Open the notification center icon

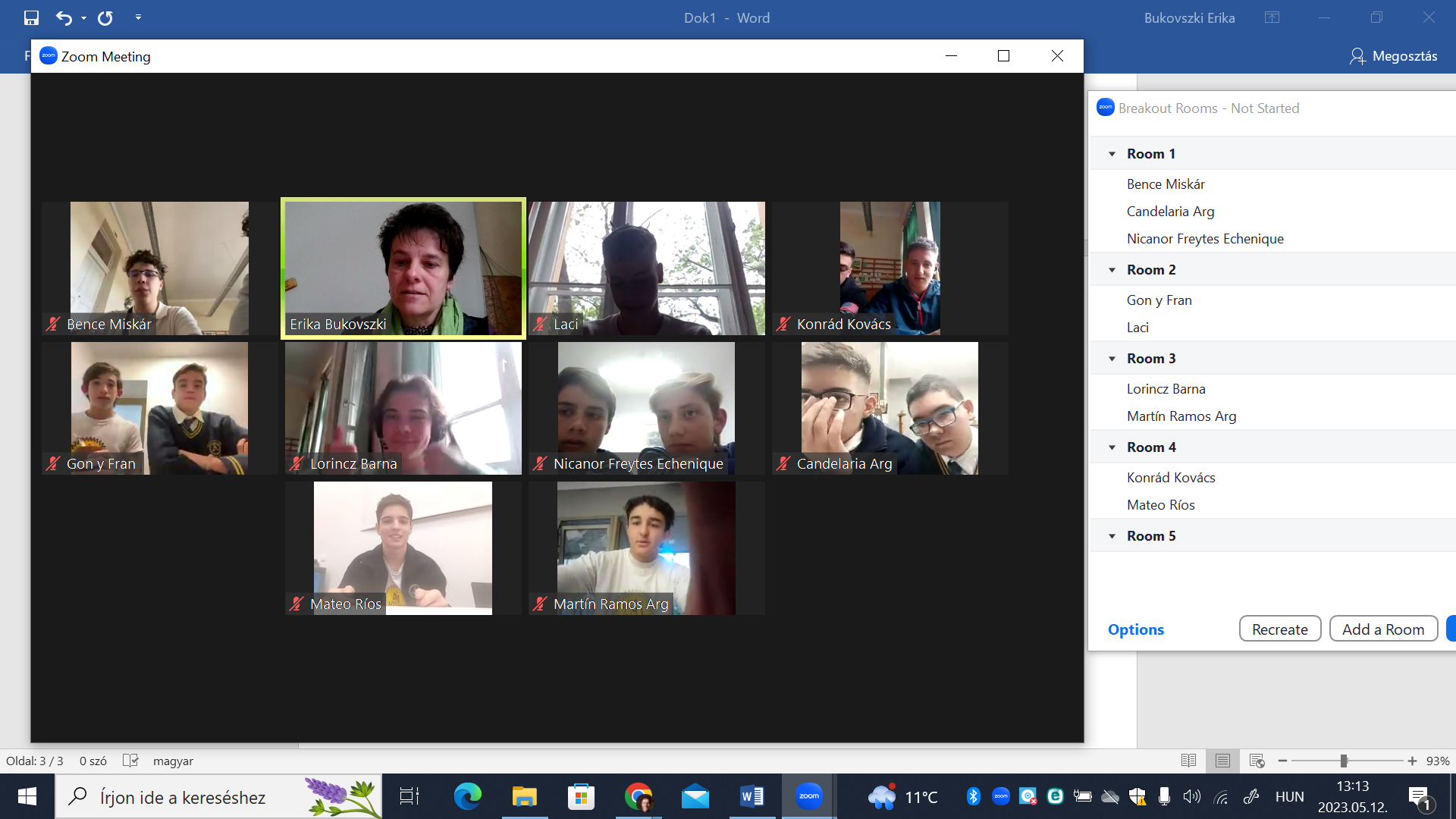pos(1419,797)
